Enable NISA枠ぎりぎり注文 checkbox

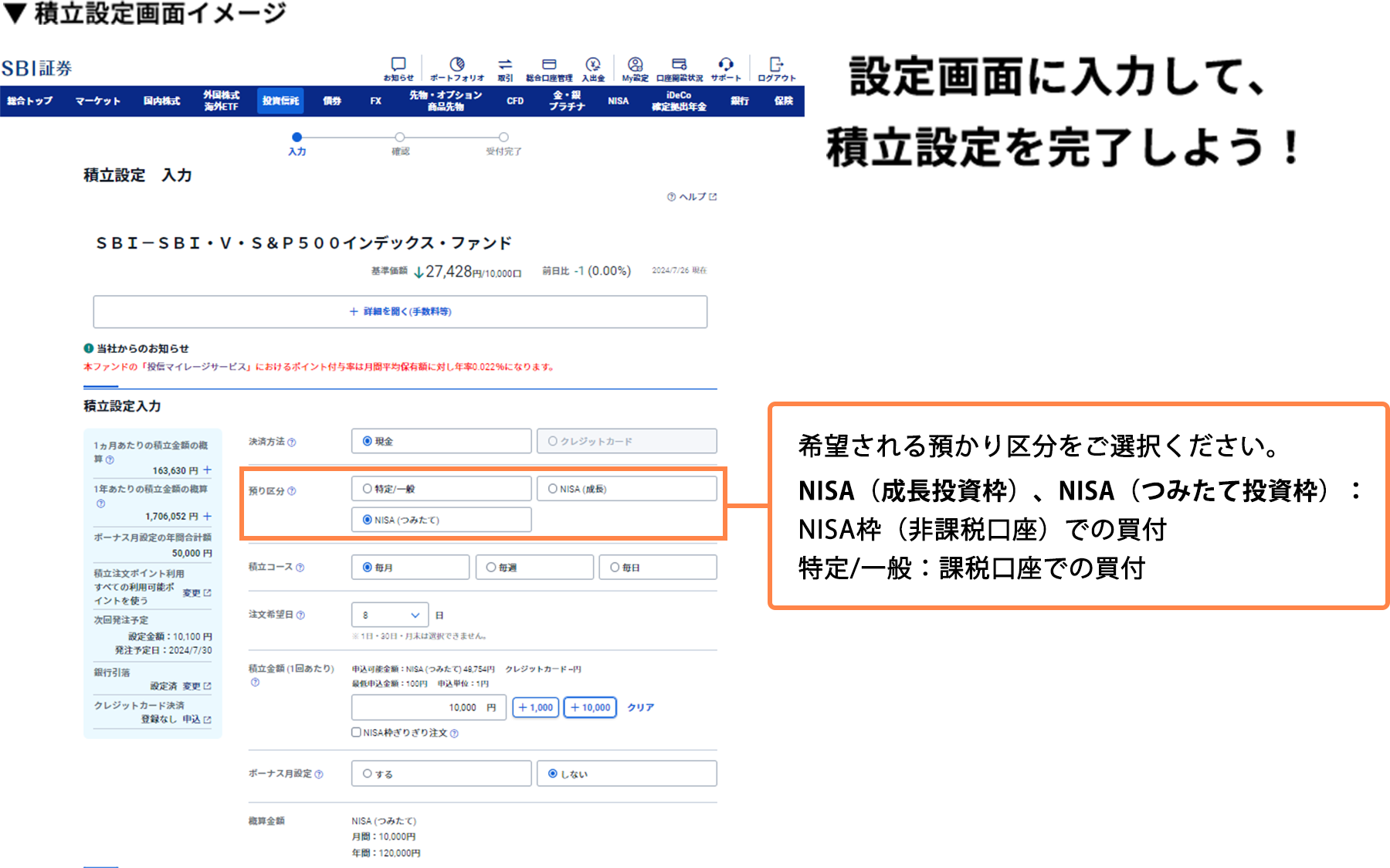[x=356, y=732]
